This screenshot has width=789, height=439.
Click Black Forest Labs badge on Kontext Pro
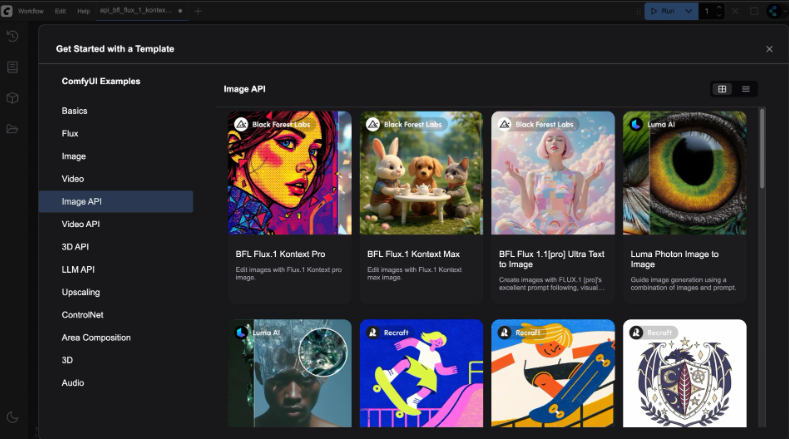point(274,124)
